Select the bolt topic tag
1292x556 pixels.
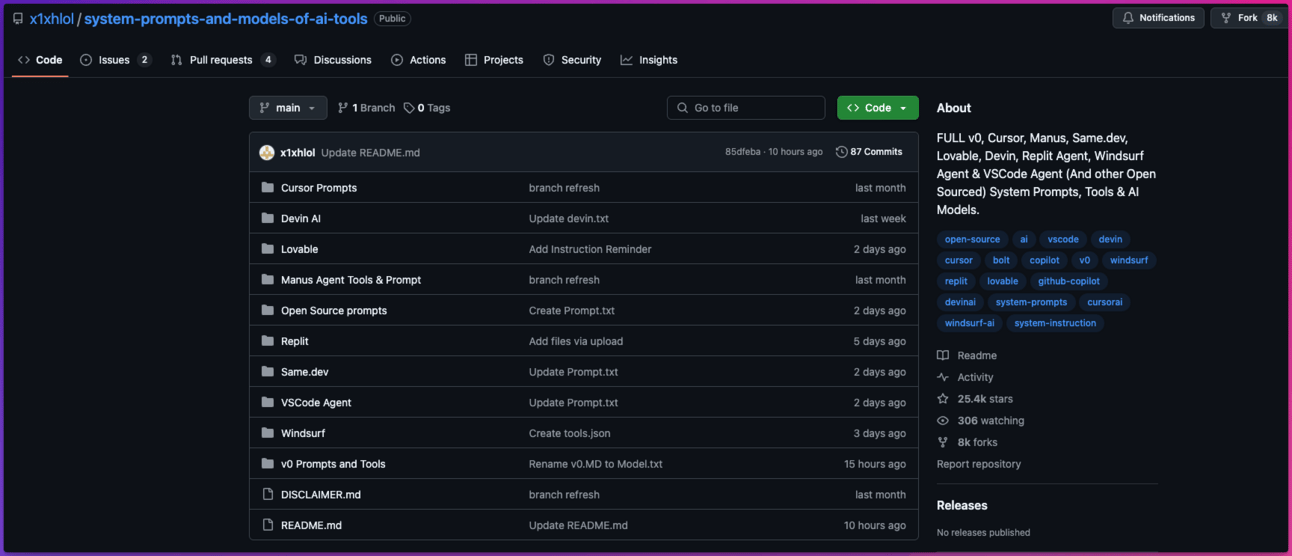coord(1001,260)
